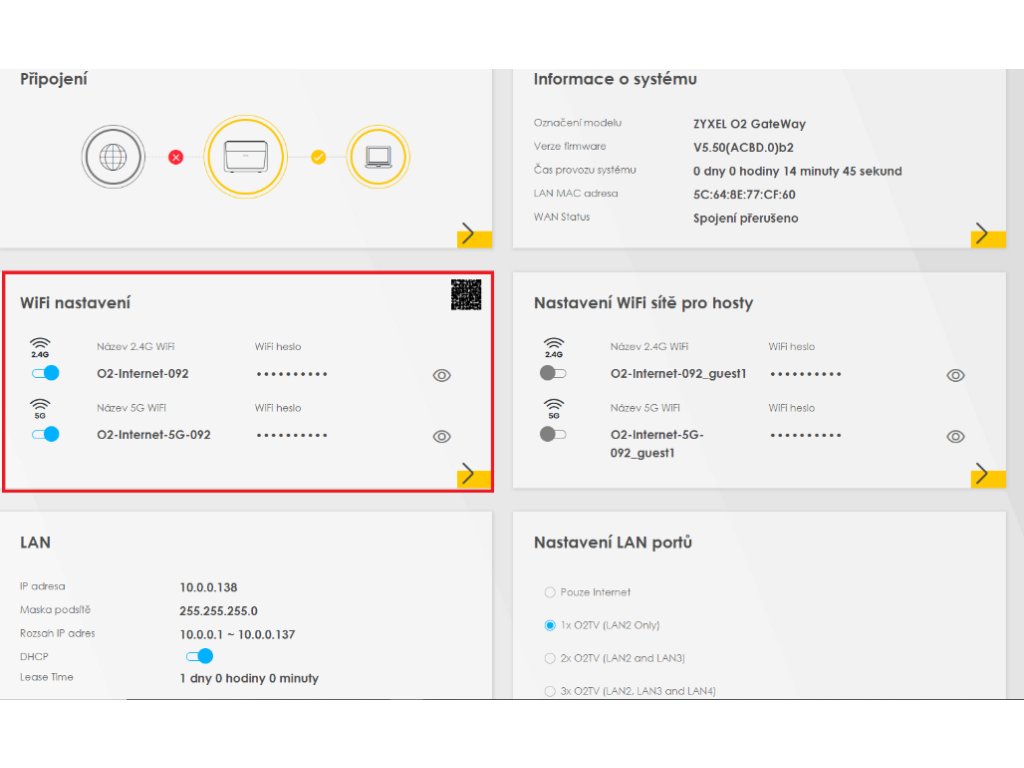
Task: Show password for O2-Internet-5G-092
Action: pyautogui.click(x=442, y=437)
